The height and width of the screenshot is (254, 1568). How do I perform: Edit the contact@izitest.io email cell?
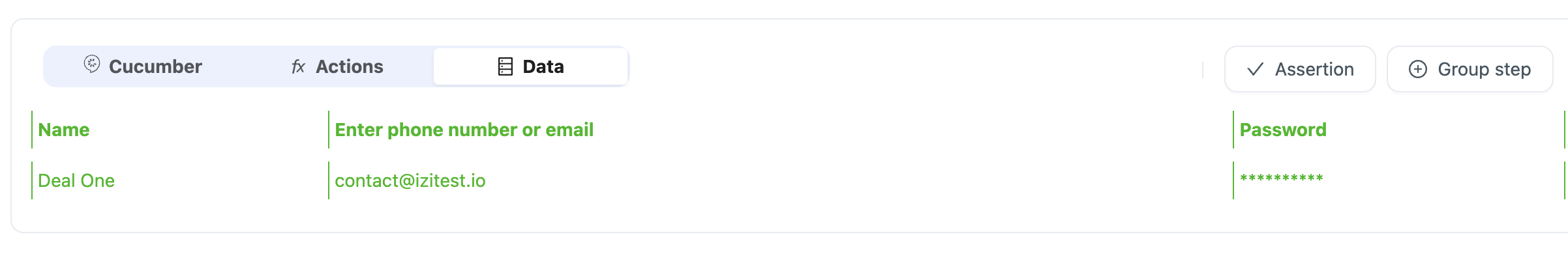tap(781, 180)
